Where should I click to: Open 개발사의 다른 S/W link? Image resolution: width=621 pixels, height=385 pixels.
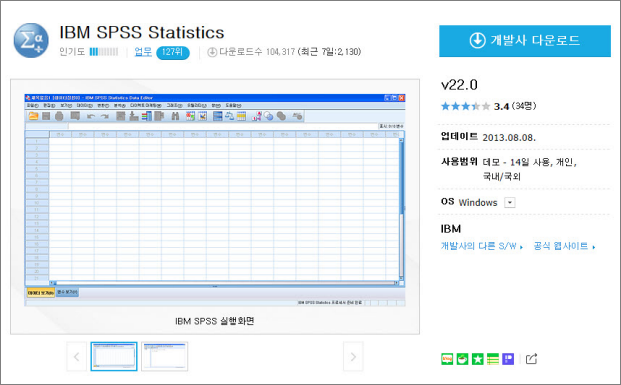pos(482,246)
